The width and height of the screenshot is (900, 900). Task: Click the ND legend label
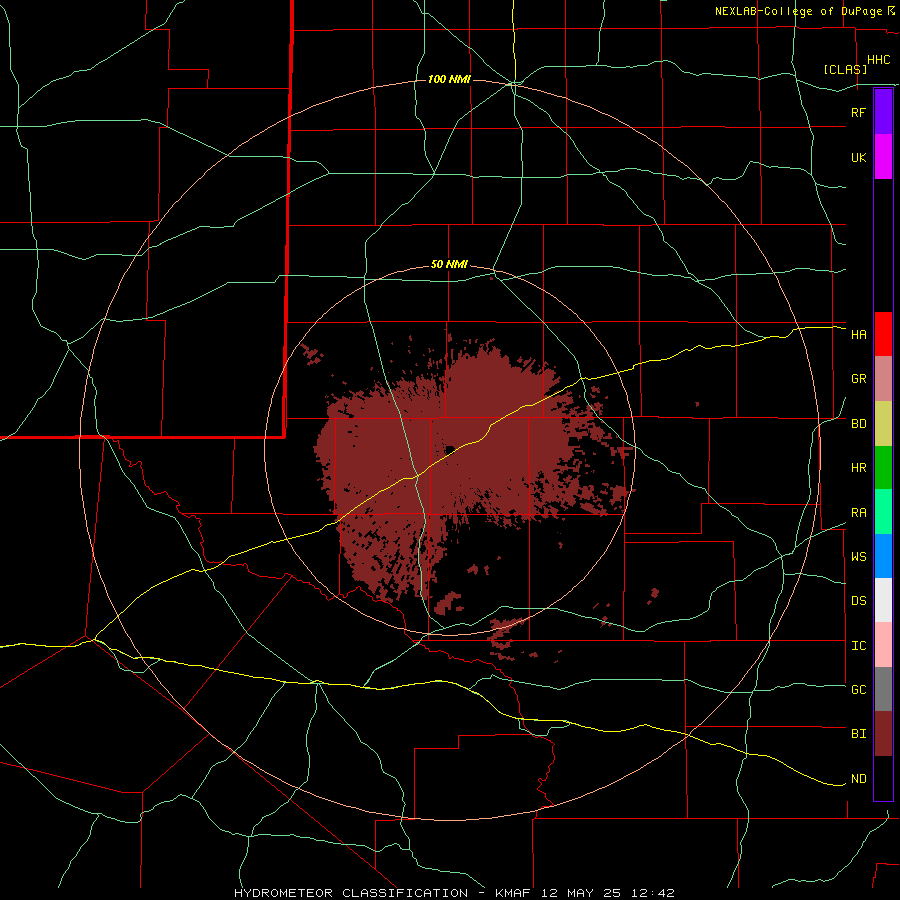[858, 779]
